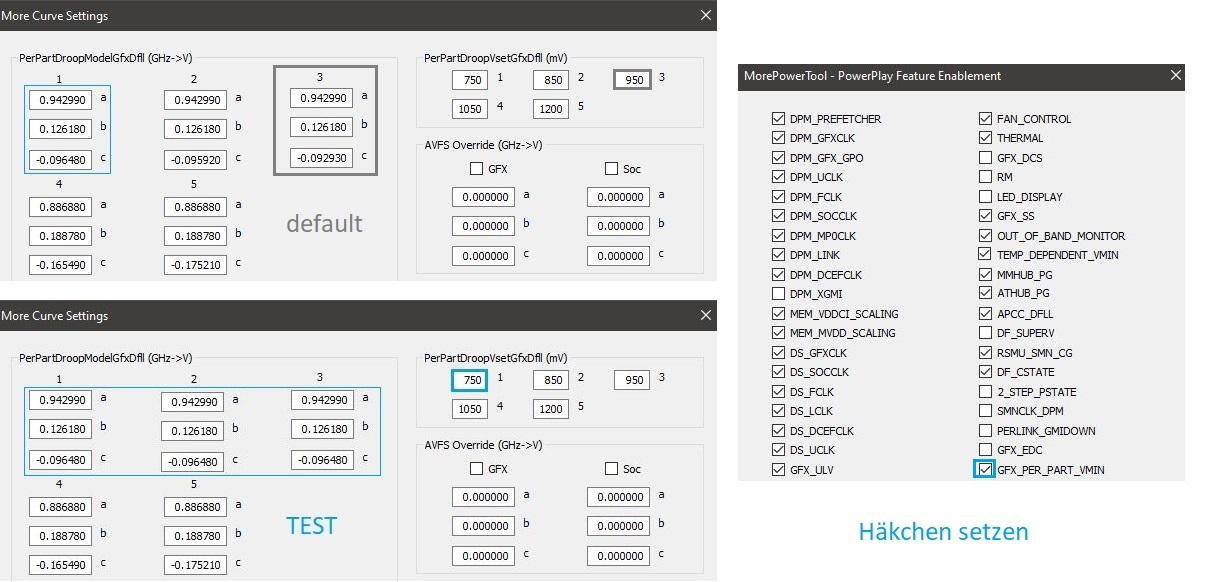Toggle the THERMAL checkbox
Viewport: 1210px width, 582px height.
pos(986,138)
